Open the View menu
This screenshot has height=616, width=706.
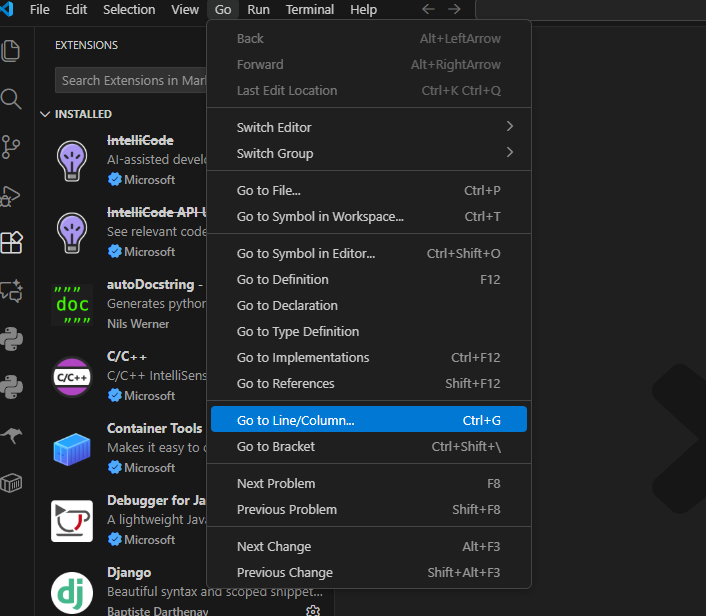(185, 9)
